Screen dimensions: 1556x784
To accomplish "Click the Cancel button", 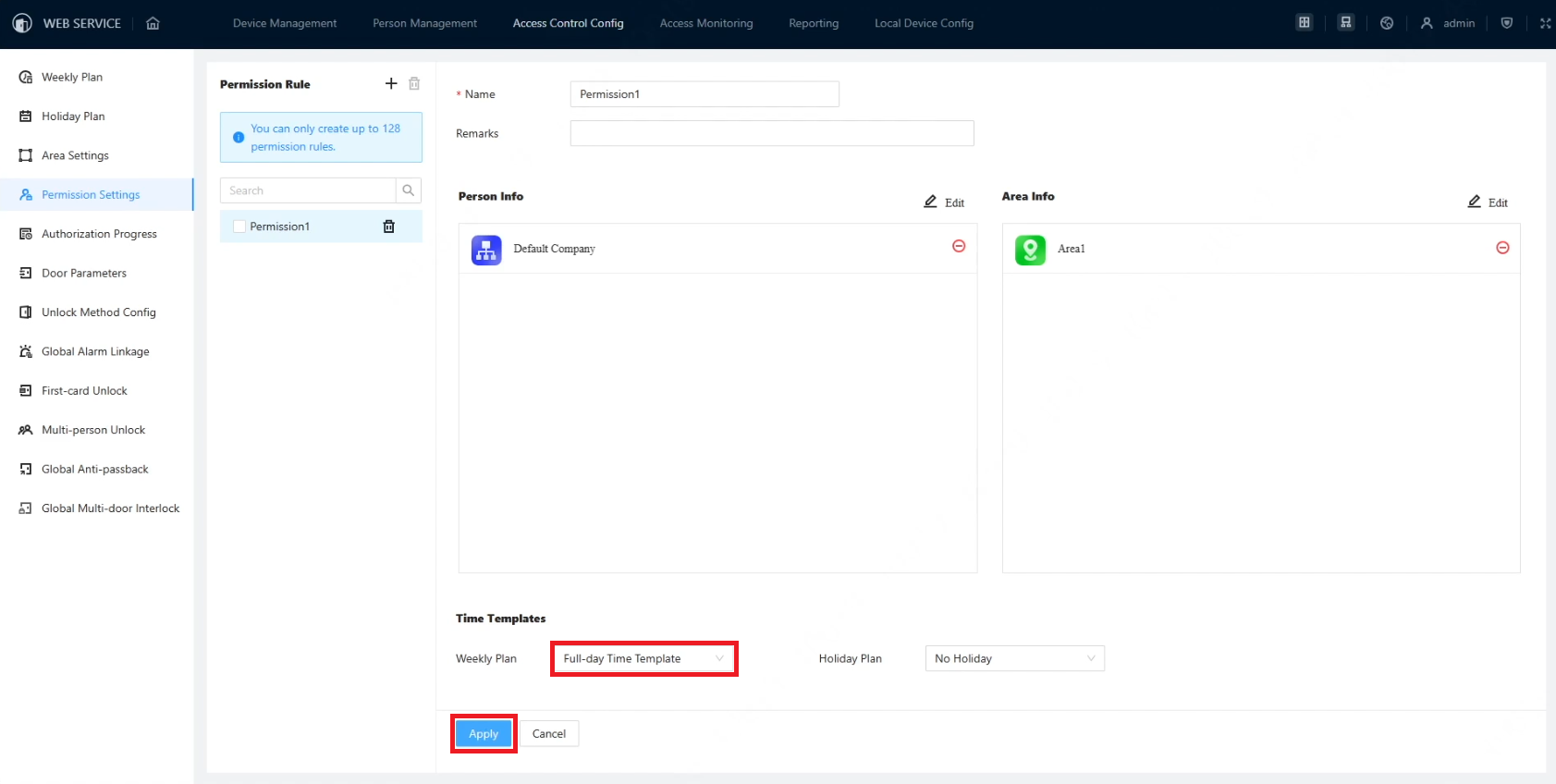I will (549, 734).
